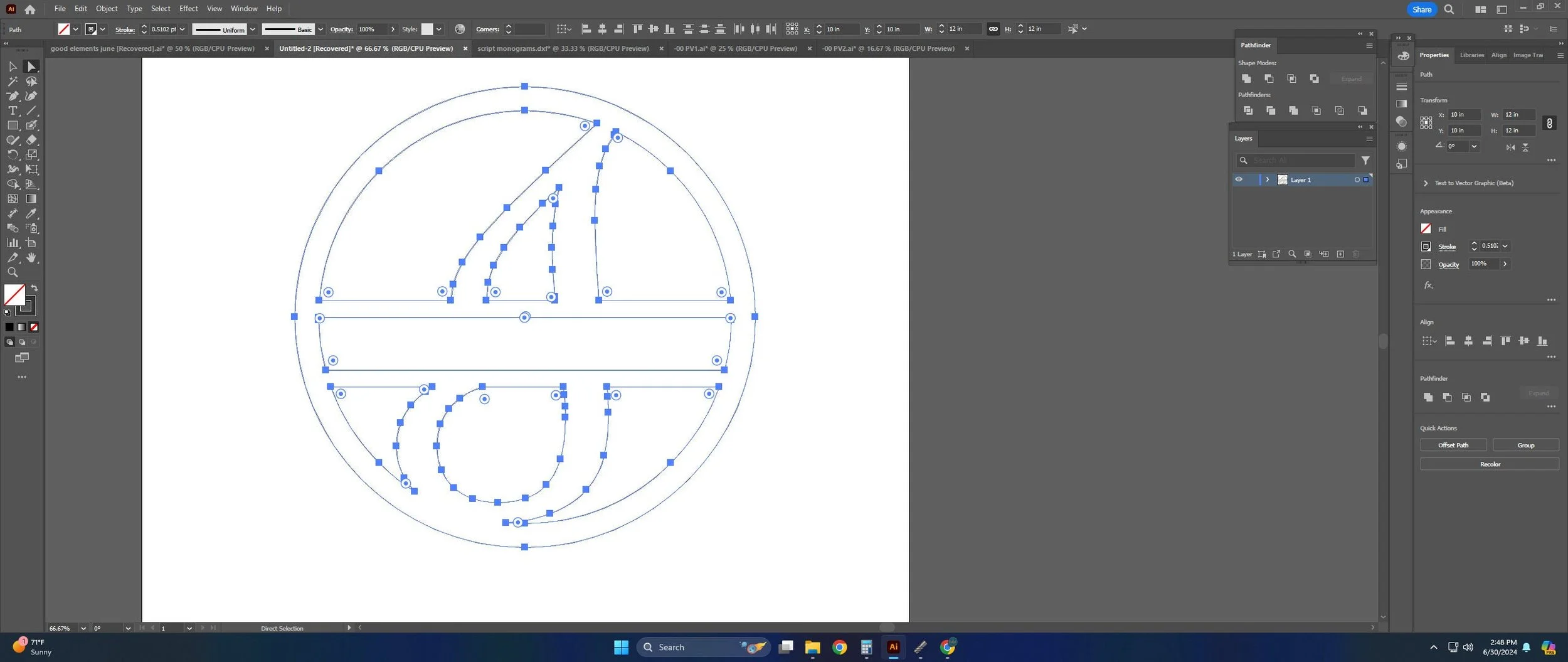Viewport: 1568px width, 662px height.
Task: Open the Basic brush definition dropdown
Action: [x=320, y=29]
